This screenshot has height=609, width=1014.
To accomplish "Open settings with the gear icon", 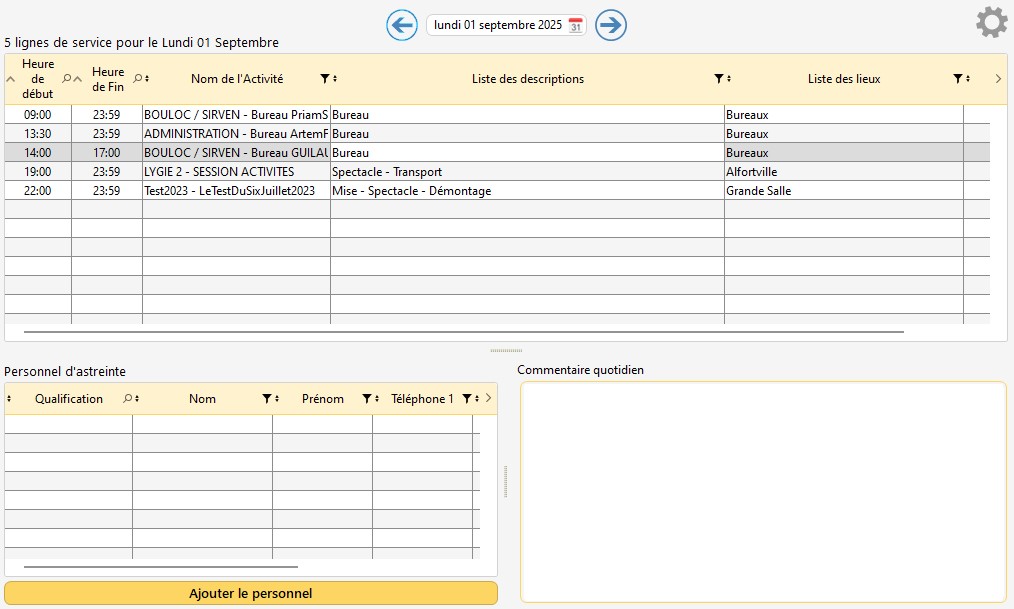I will [x=990, y=22].
